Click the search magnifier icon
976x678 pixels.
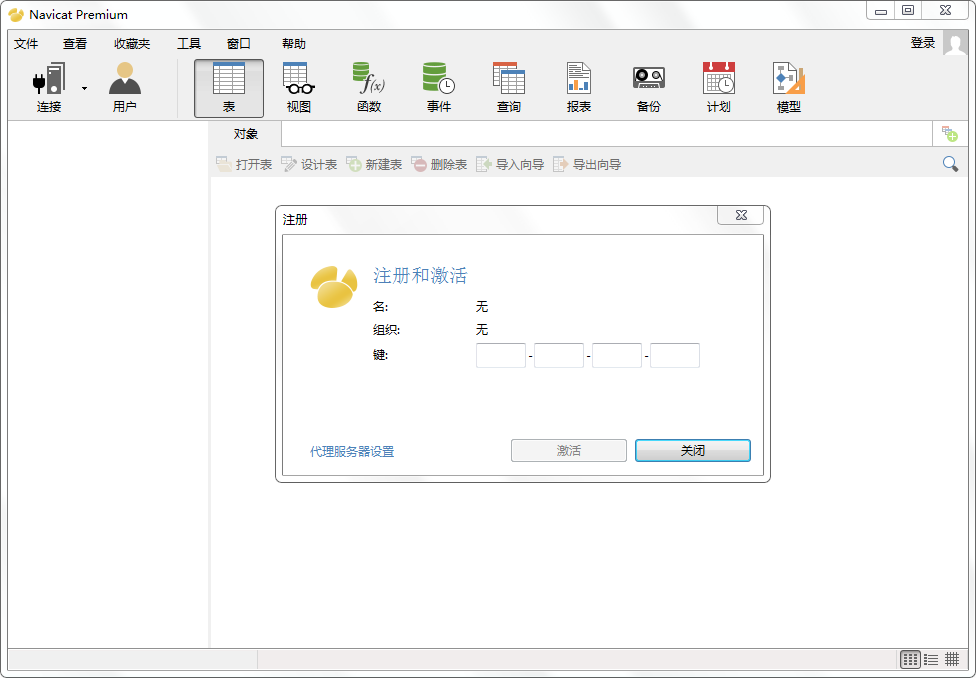point(950,164)
